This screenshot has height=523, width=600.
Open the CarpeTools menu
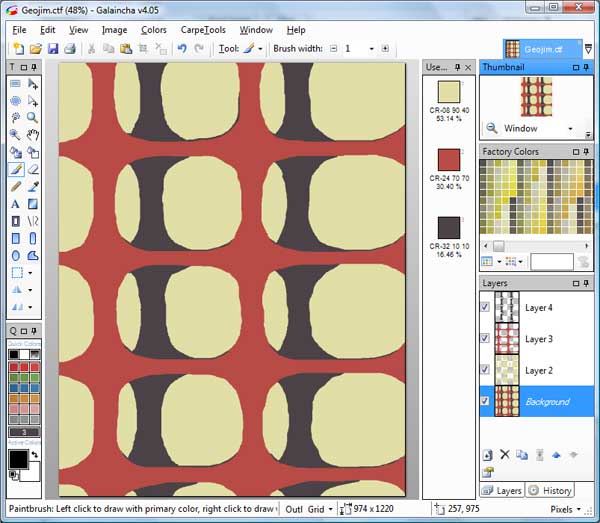[x=203, y=30]
